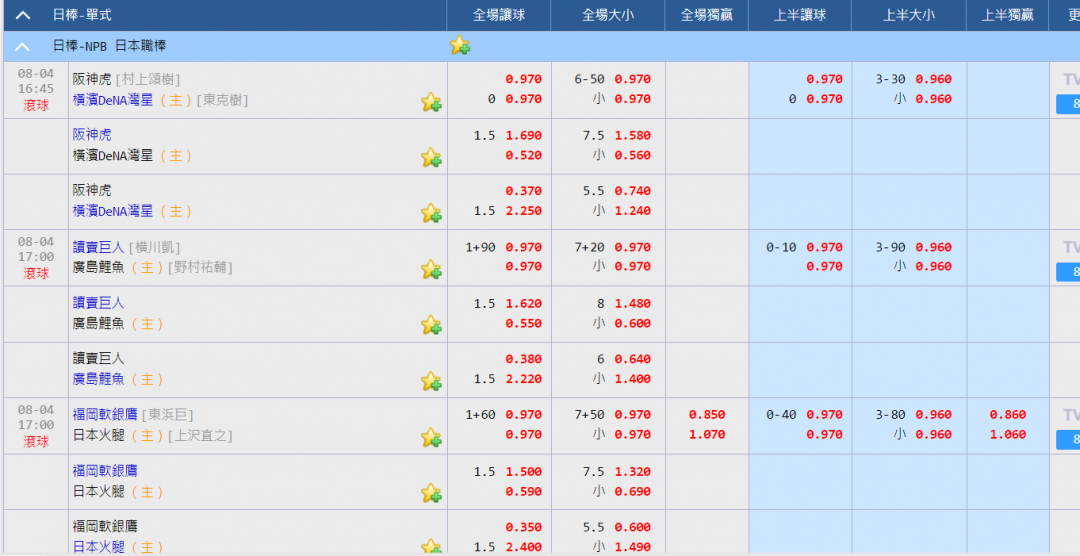The image size is (1080, 556).
Task: Bet 0.370 handicap odds for 阪神虎
Action: (524, 192)
